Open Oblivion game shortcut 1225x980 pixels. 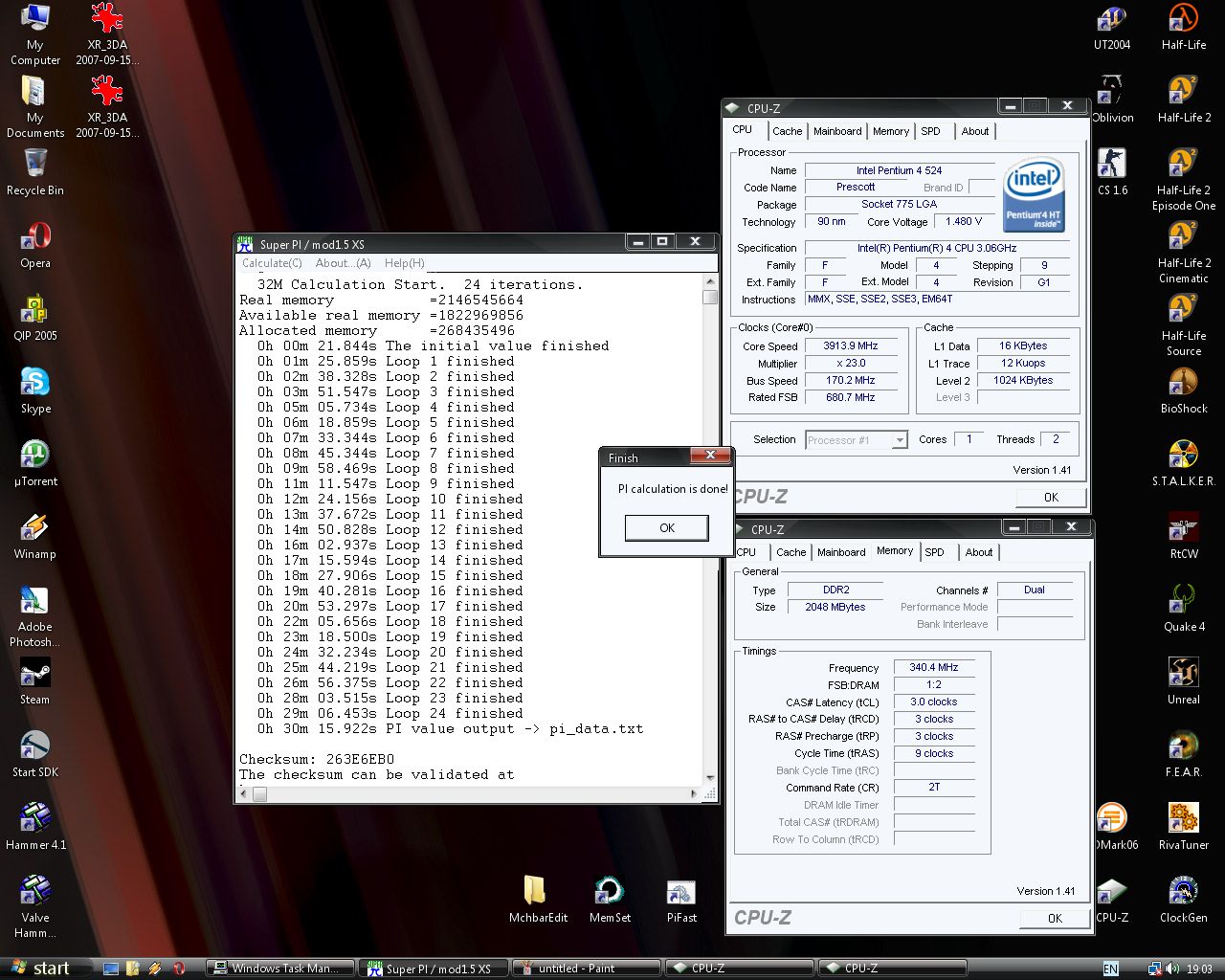point(1112,100)
